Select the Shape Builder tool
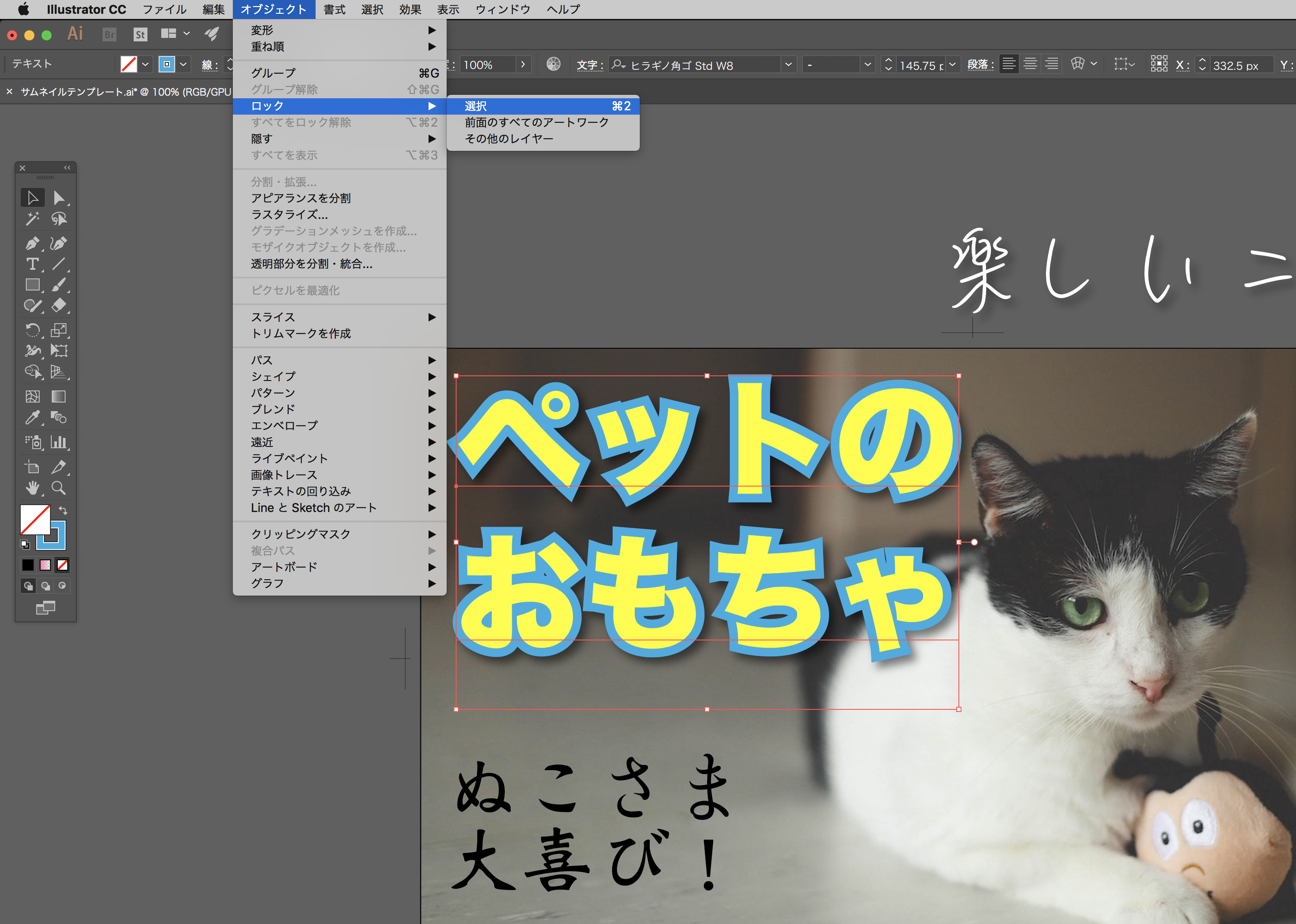1296x924 pixels. point(32,371)
